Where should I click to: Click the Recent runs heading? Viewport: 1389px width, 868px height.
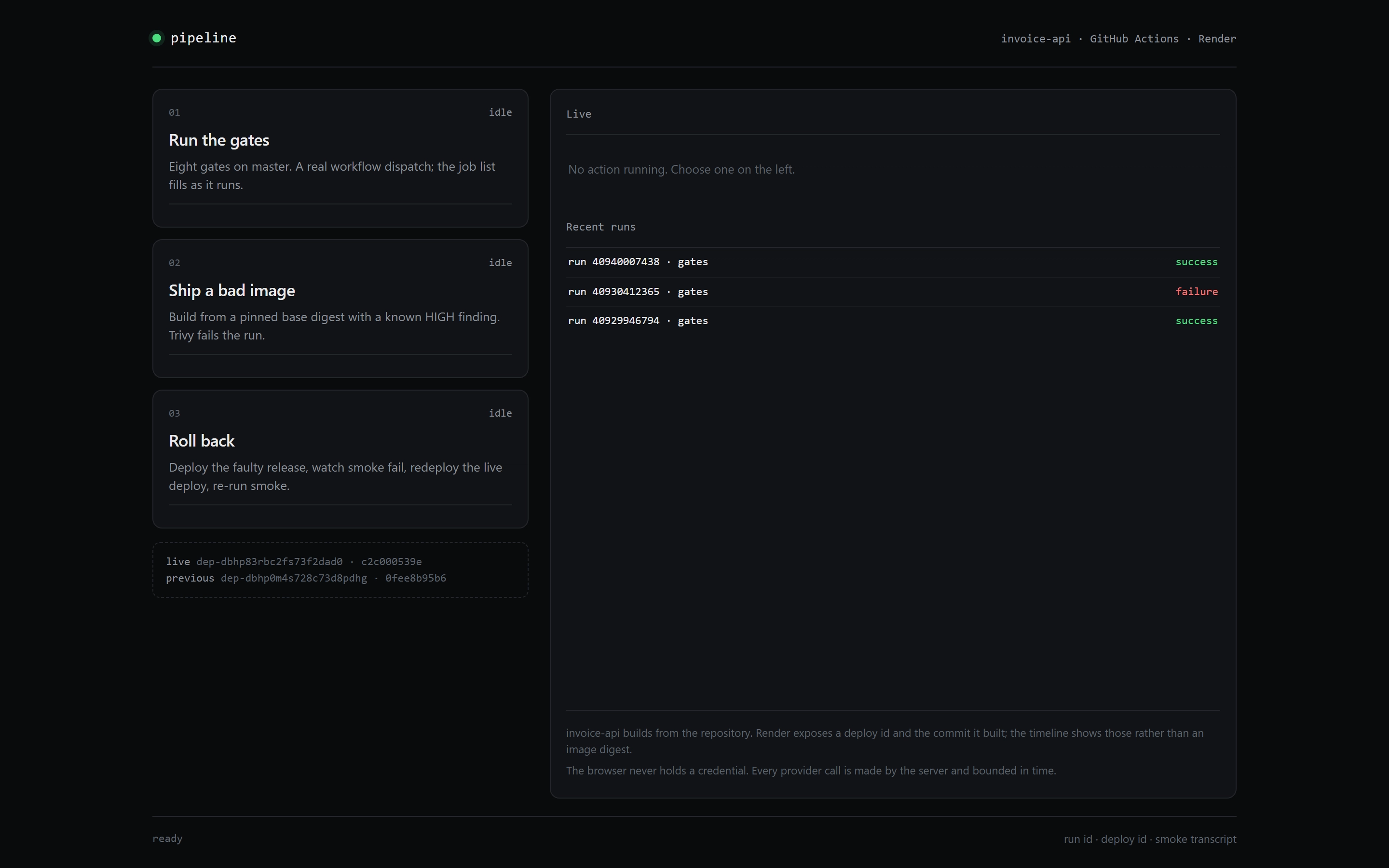600,227
